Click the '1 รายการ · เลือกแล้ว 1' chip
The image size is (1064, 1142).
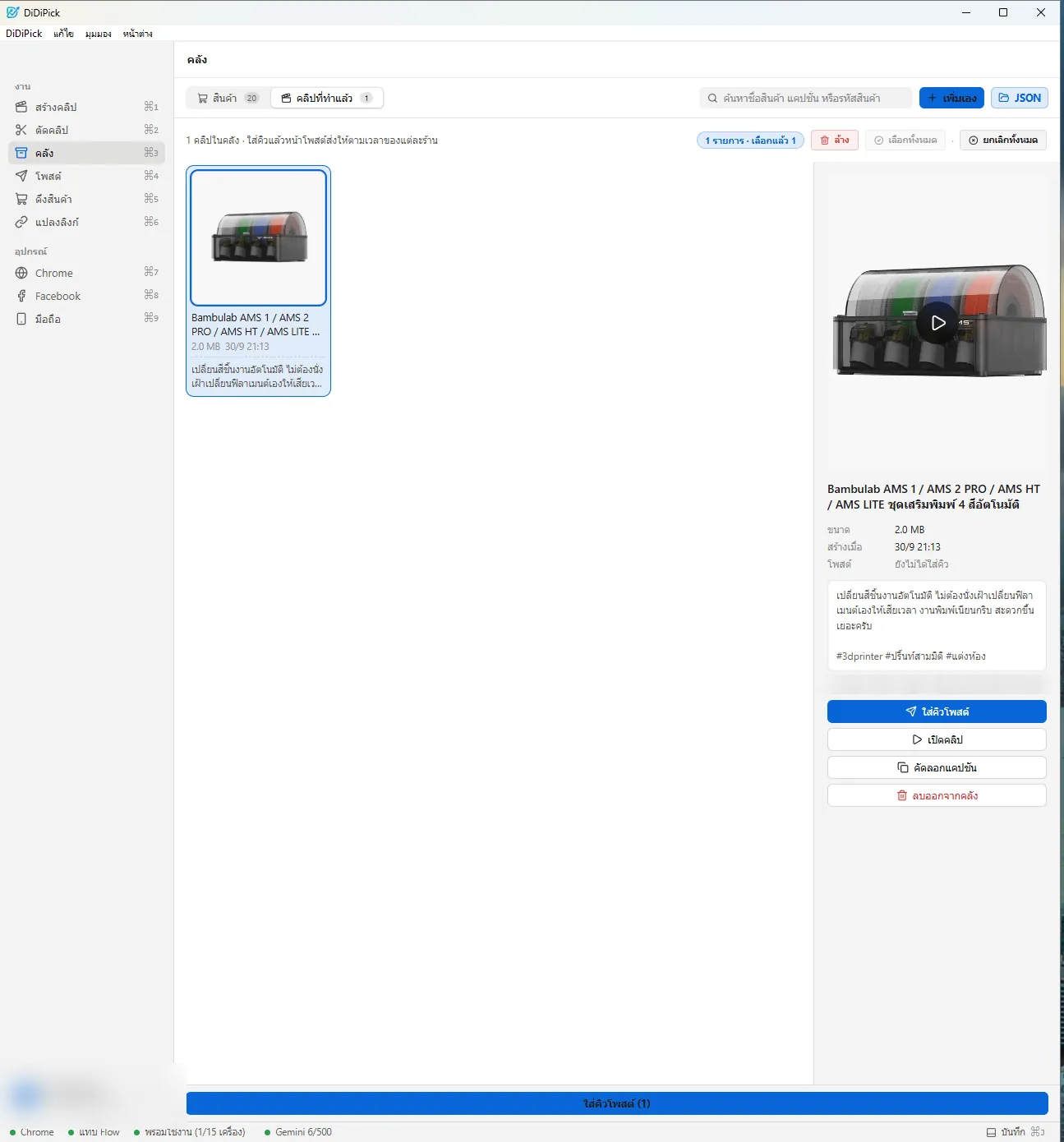(x=750, y=140)
